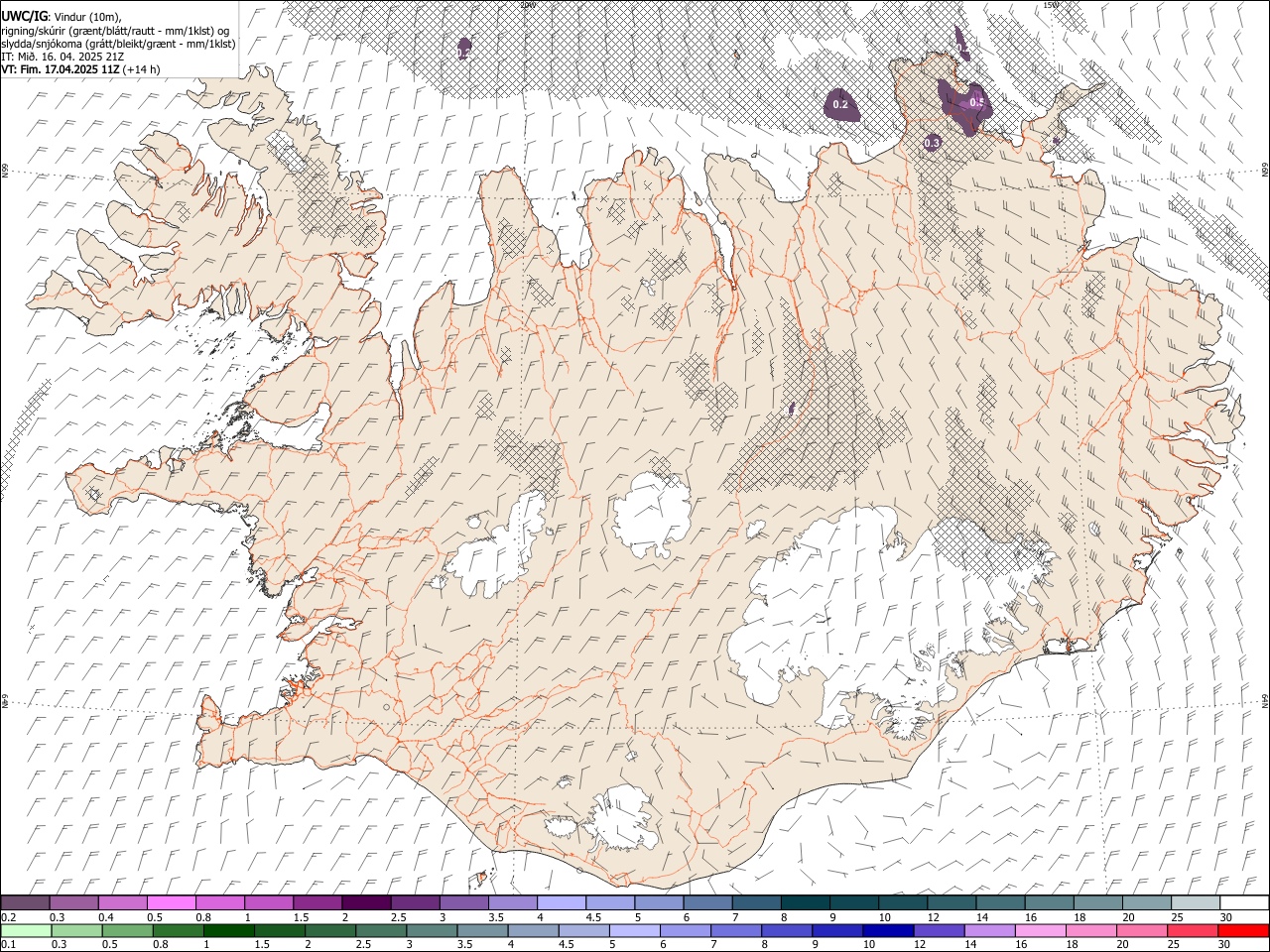1270x952 pixels.
Task: Click the pale green 0.1 rain swatch
Action: coord(27,931)
